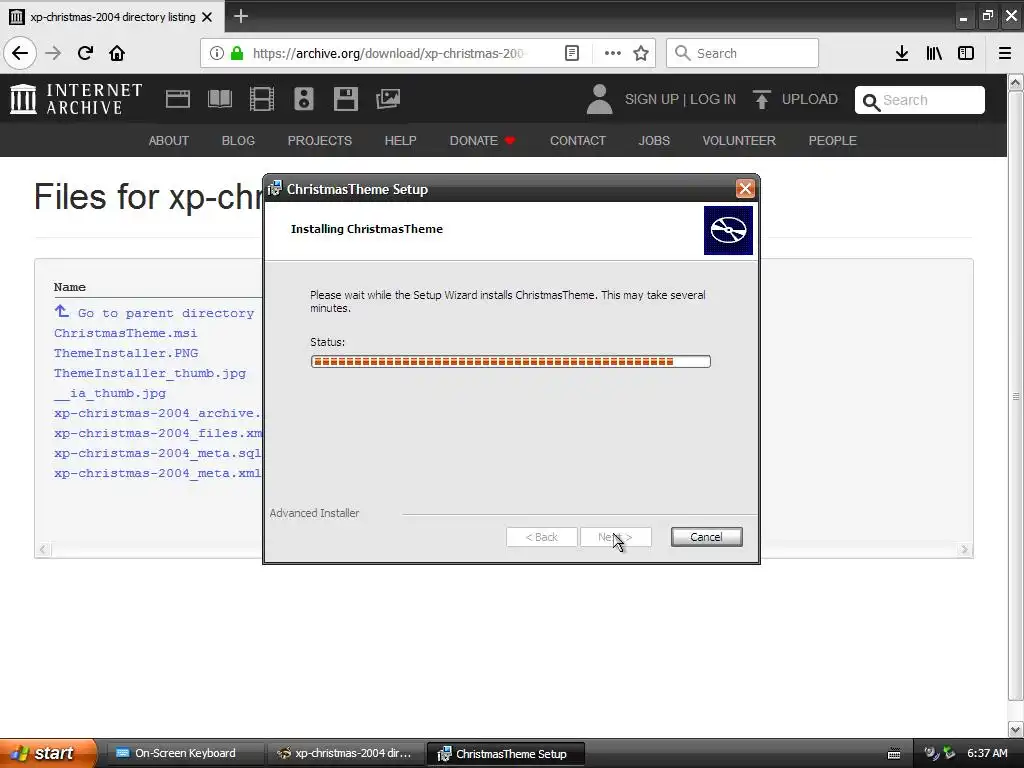Viewport: 1024px width, 768px height.
Task: Click the archive.org URL address field
Action: pyautogui.click(x=389, y=53)
